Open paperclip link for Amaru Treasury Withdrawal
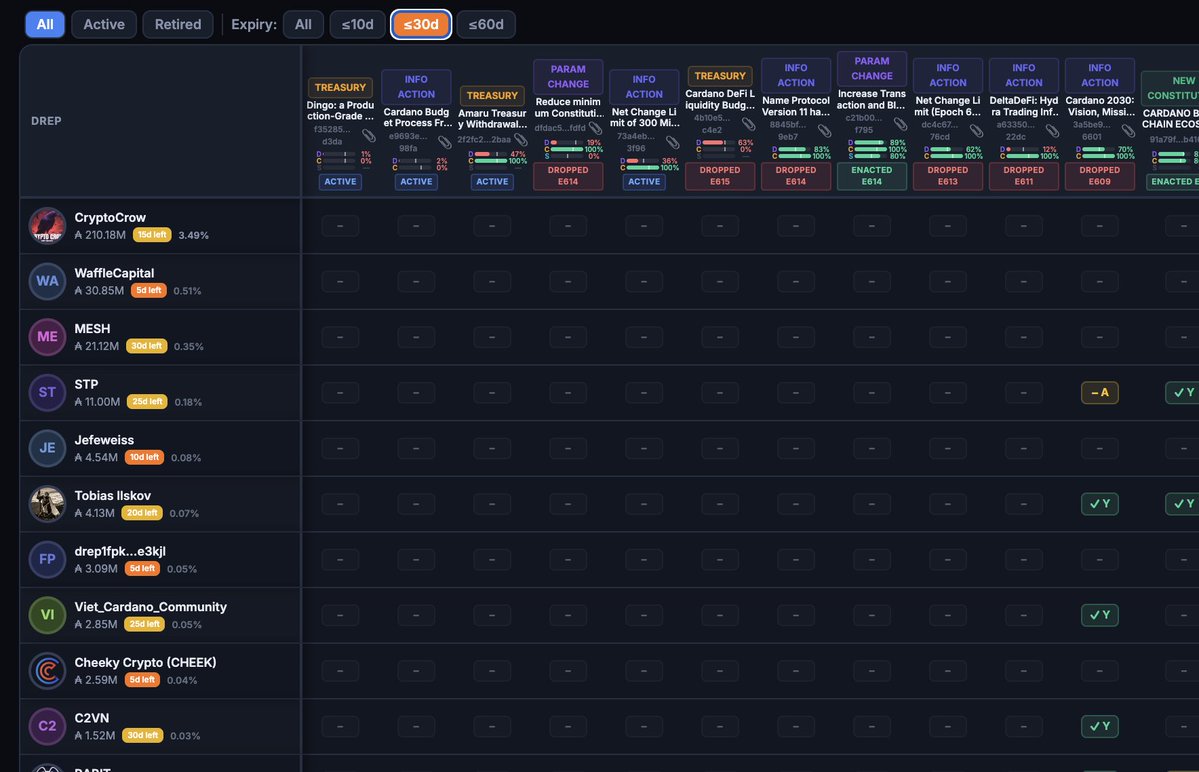This screenshot has width=1199, height=772. coord(521,140)
